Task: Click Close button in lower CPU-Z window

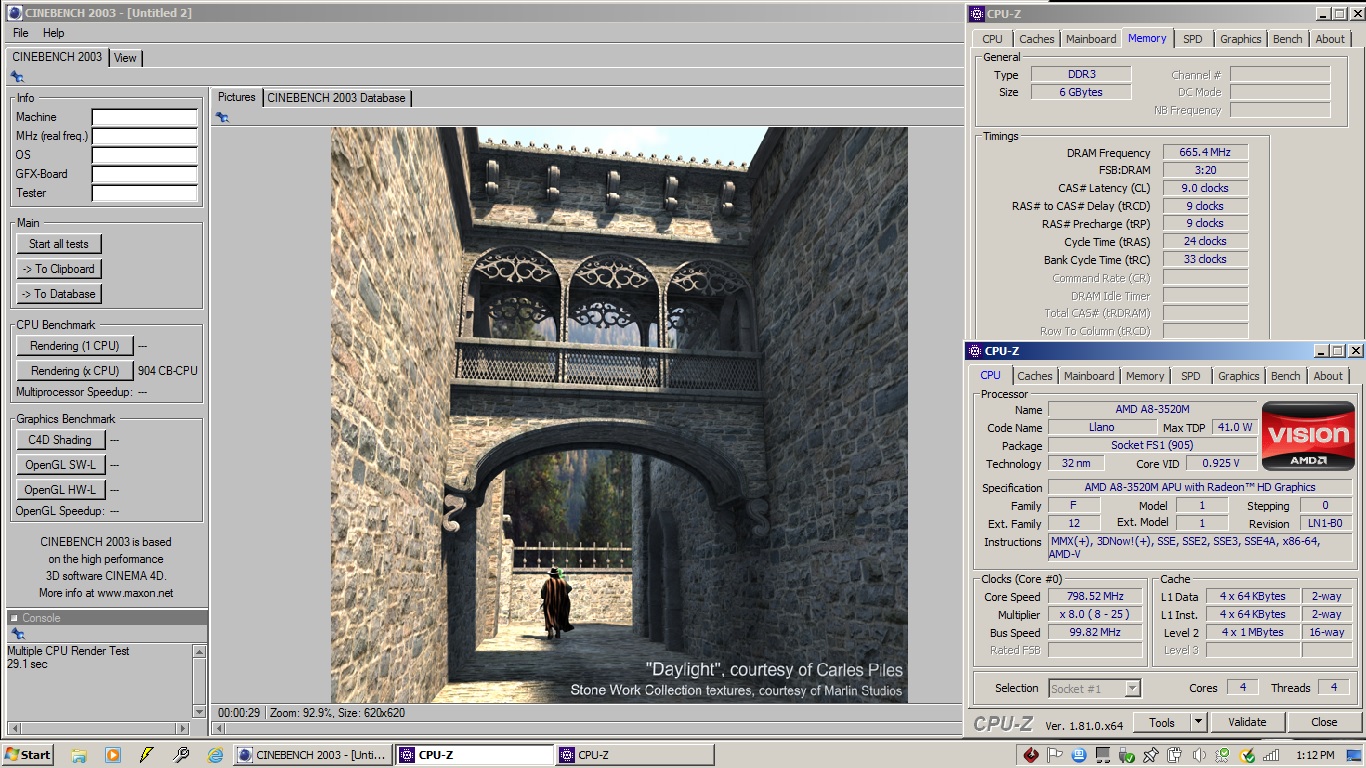Action: pyautogui.click(x=1324, y=722)
